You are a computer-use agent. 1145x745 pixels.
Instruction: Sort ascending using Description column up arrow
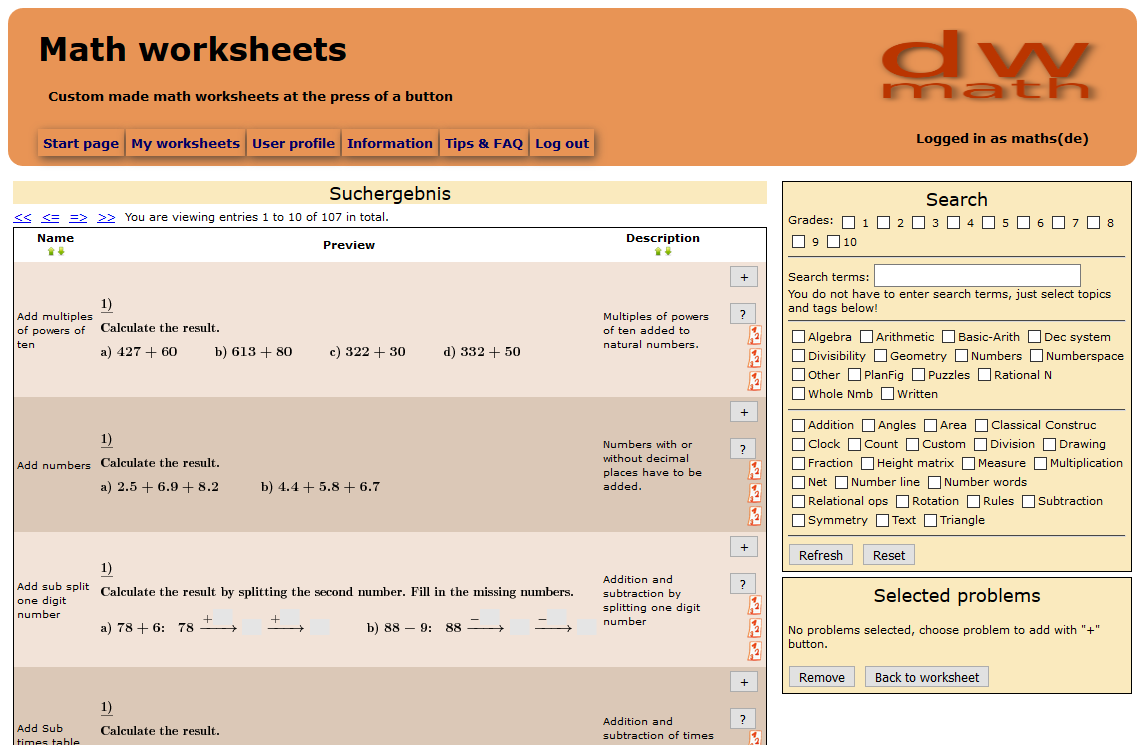658,251
